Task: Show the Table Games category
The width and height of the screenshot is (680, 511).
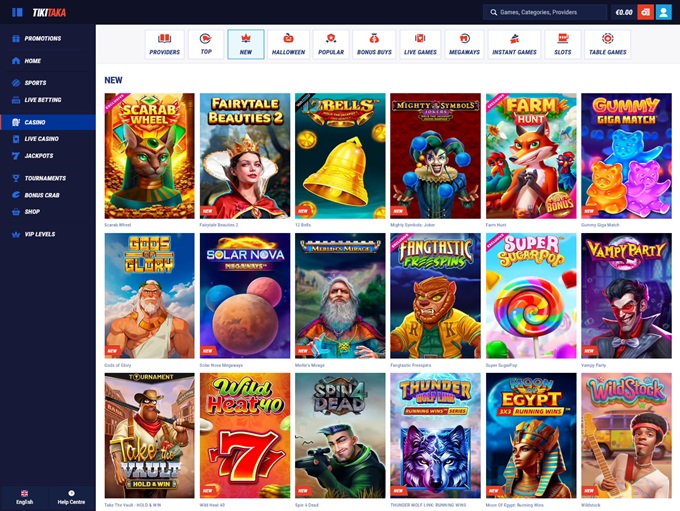Action: [607, 44]
